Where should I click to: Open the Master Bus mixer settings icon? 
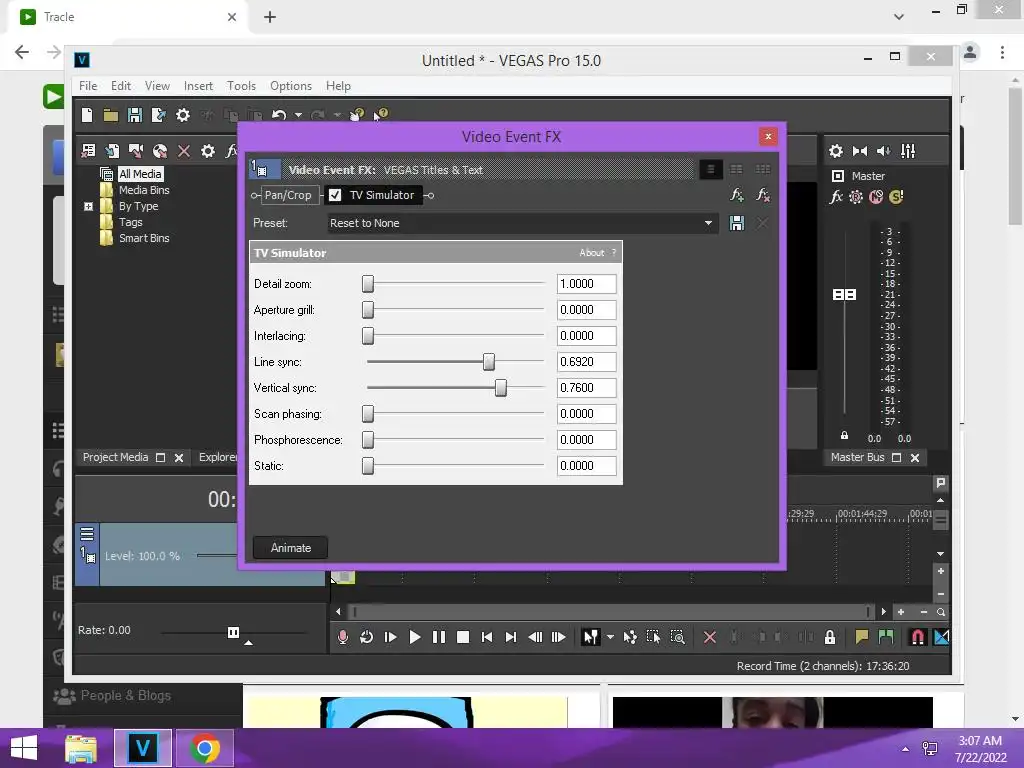click(836, 152)
